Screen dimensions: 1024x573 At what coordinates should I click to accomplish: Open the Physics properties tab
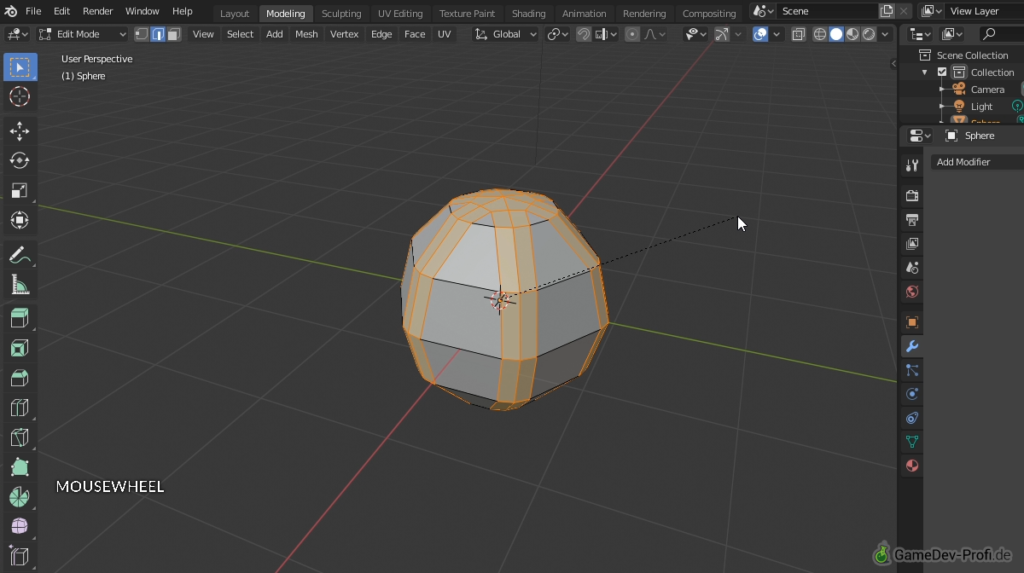tap(912, 394)
